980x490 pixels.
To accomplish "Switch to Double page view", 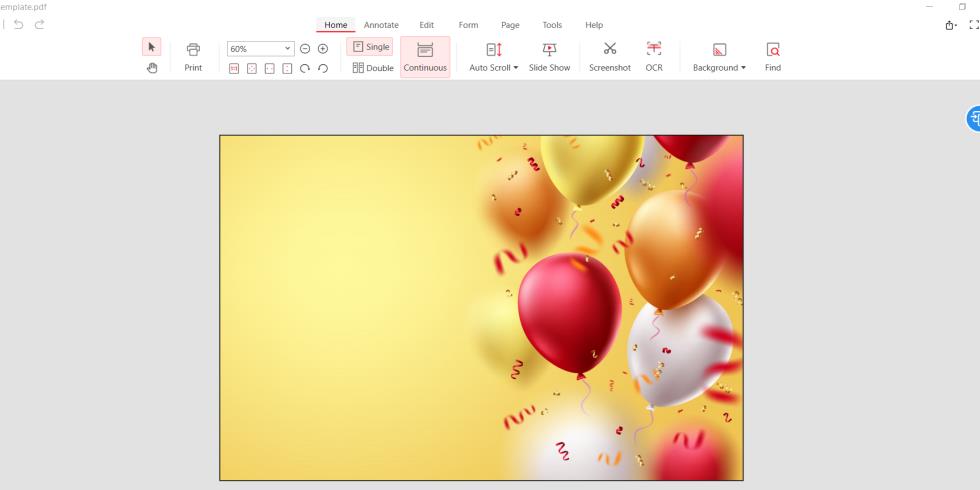I will point(372,68).
